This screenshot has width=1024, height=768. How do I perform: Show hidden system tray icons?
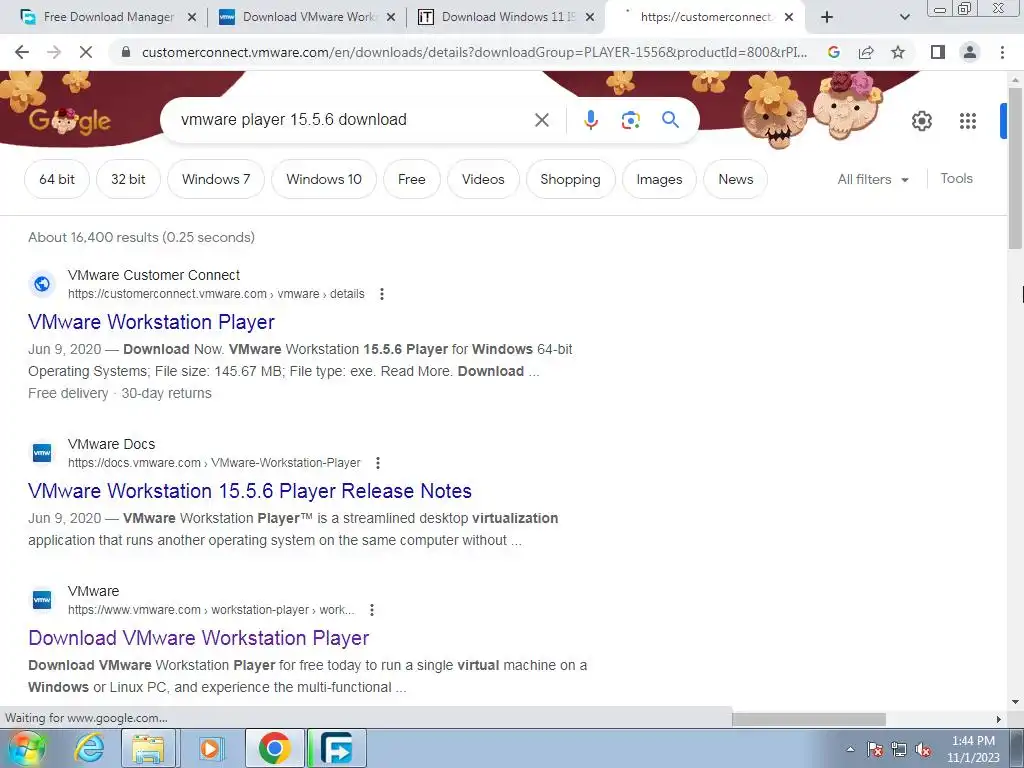(850, 749)
